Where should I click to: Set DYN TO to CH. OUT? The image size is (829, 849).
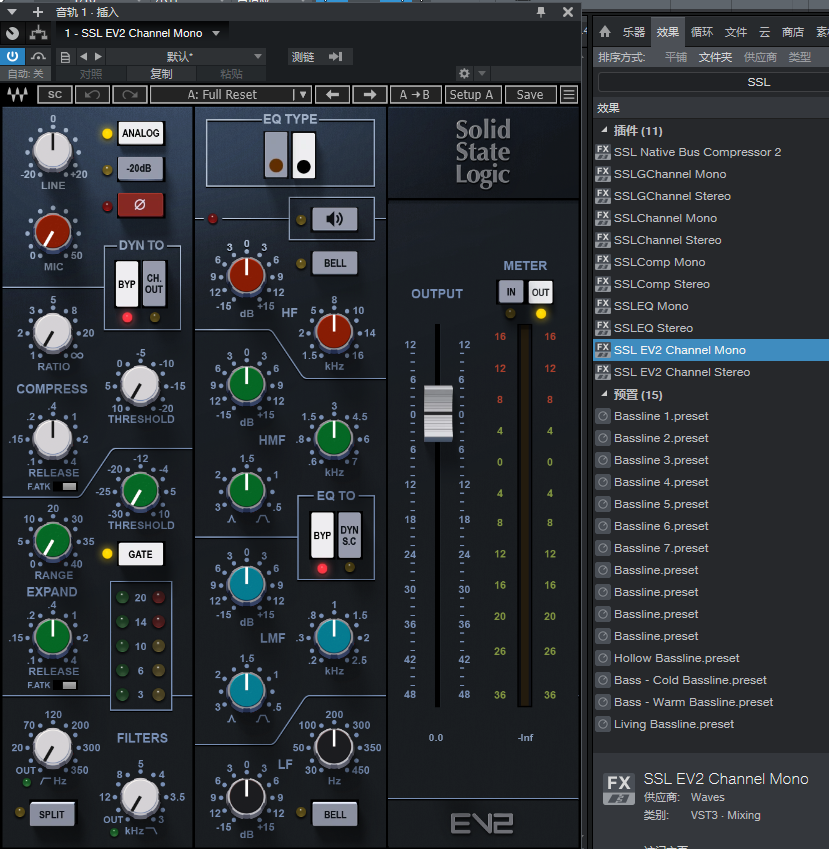(154, 284)
